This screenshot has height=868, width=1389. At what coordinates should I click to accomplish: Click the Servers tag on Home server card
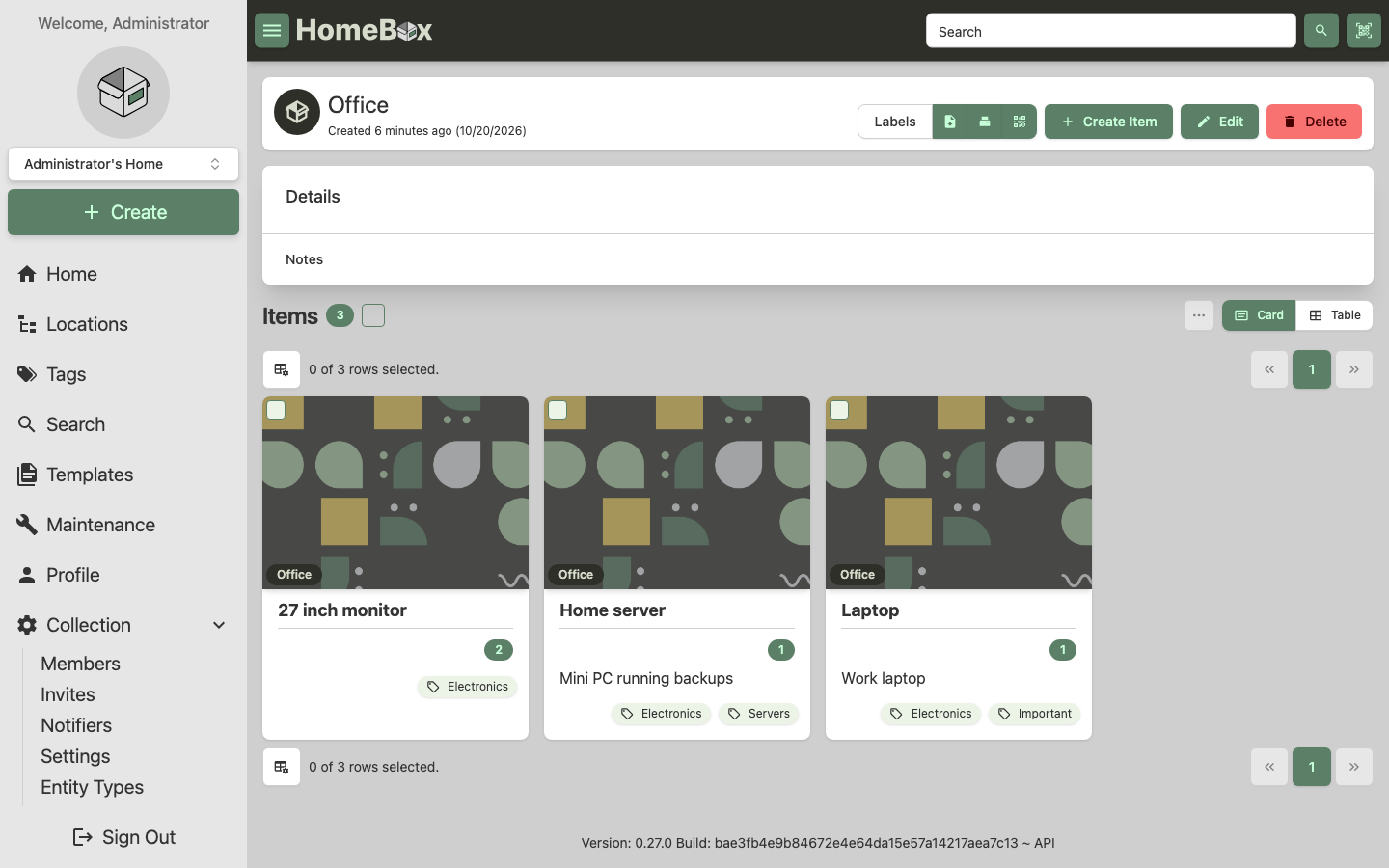click(759, 714)
